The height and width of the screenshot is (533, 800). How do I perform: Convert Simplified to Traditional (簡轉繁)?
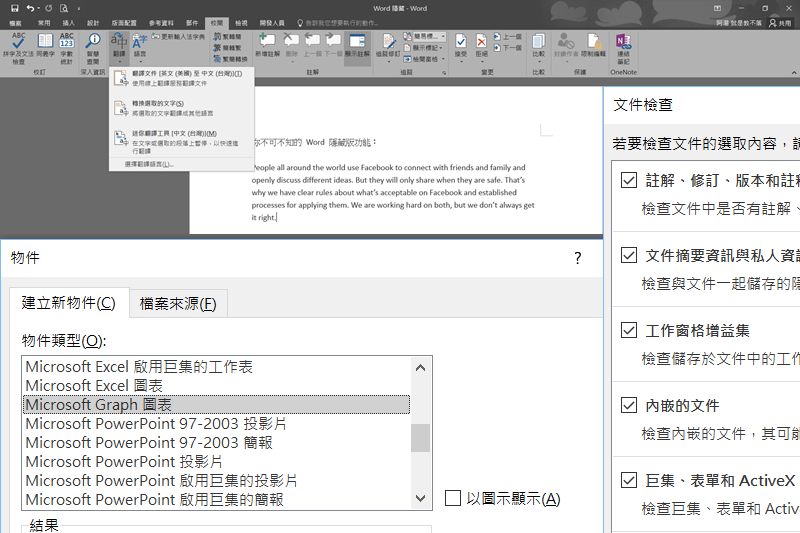pyautogui.click(x=228, y=48)
